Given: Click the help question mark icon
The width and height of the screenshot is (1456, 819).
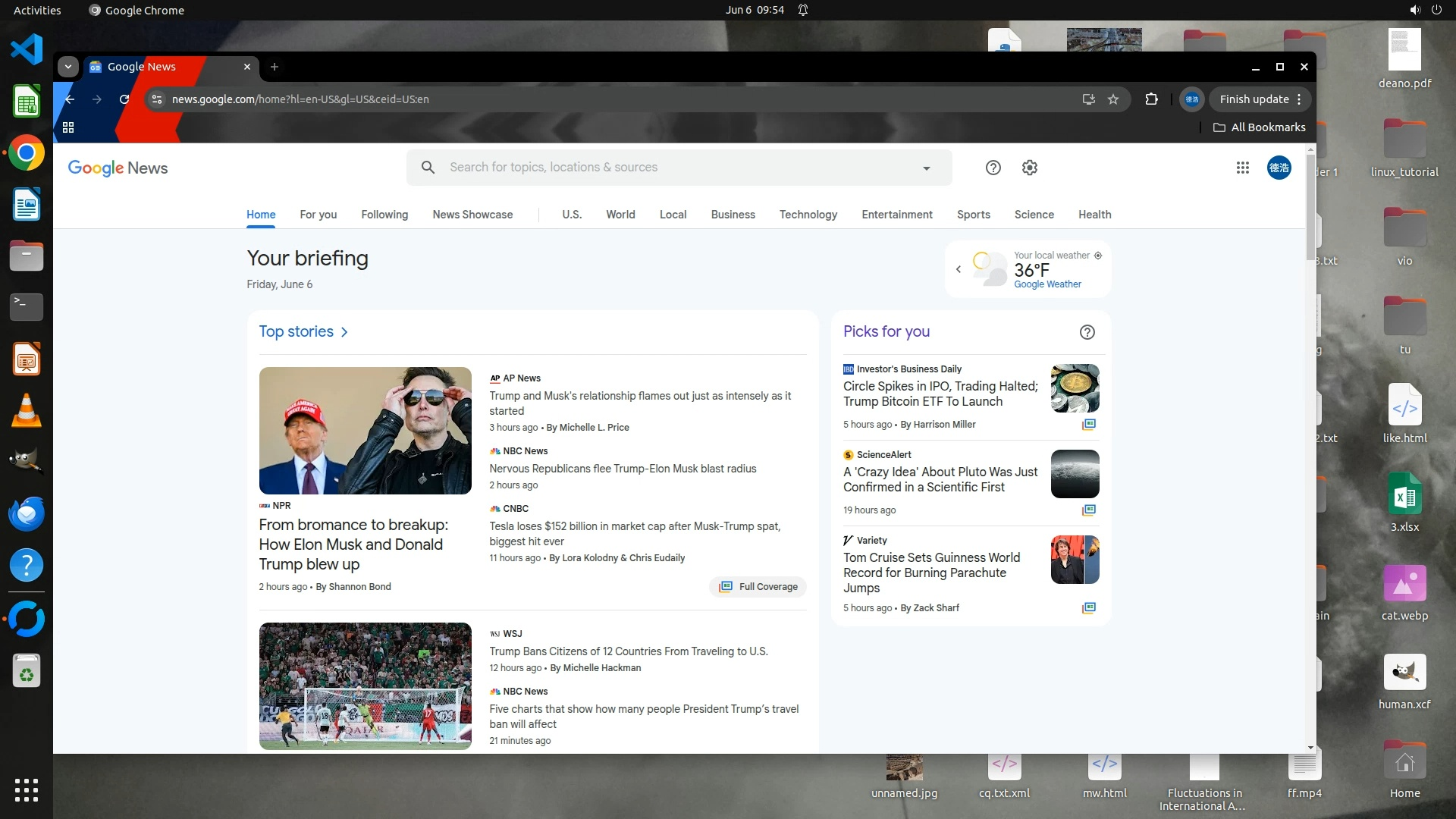Looking at the screenshot, I should coord(993,168).
